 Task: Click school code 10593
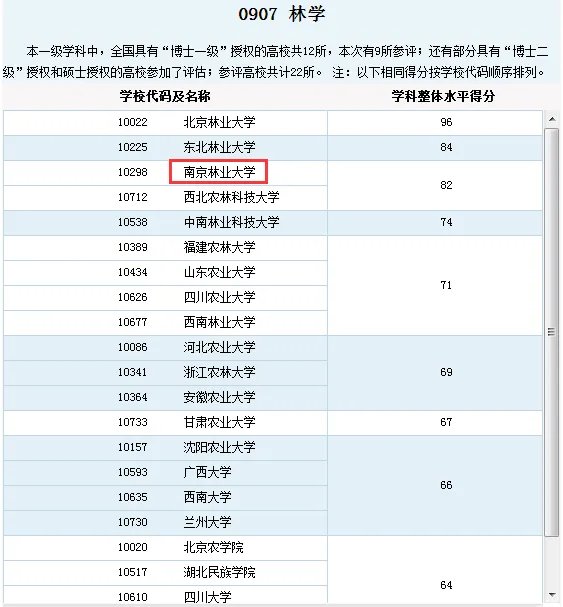133,472
